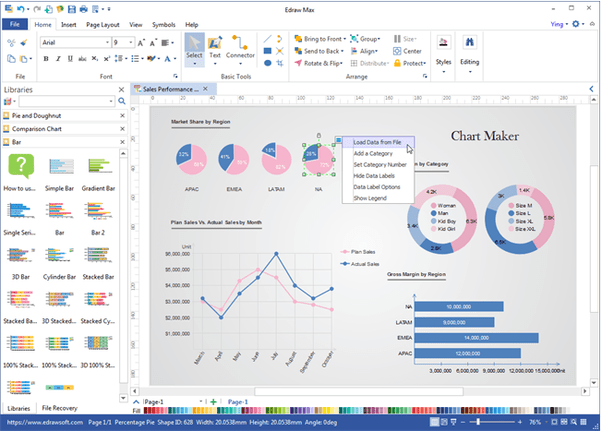The image size is (602, 431).
Task: Click the Protect lock icon
Action: [x=397, y=63]
